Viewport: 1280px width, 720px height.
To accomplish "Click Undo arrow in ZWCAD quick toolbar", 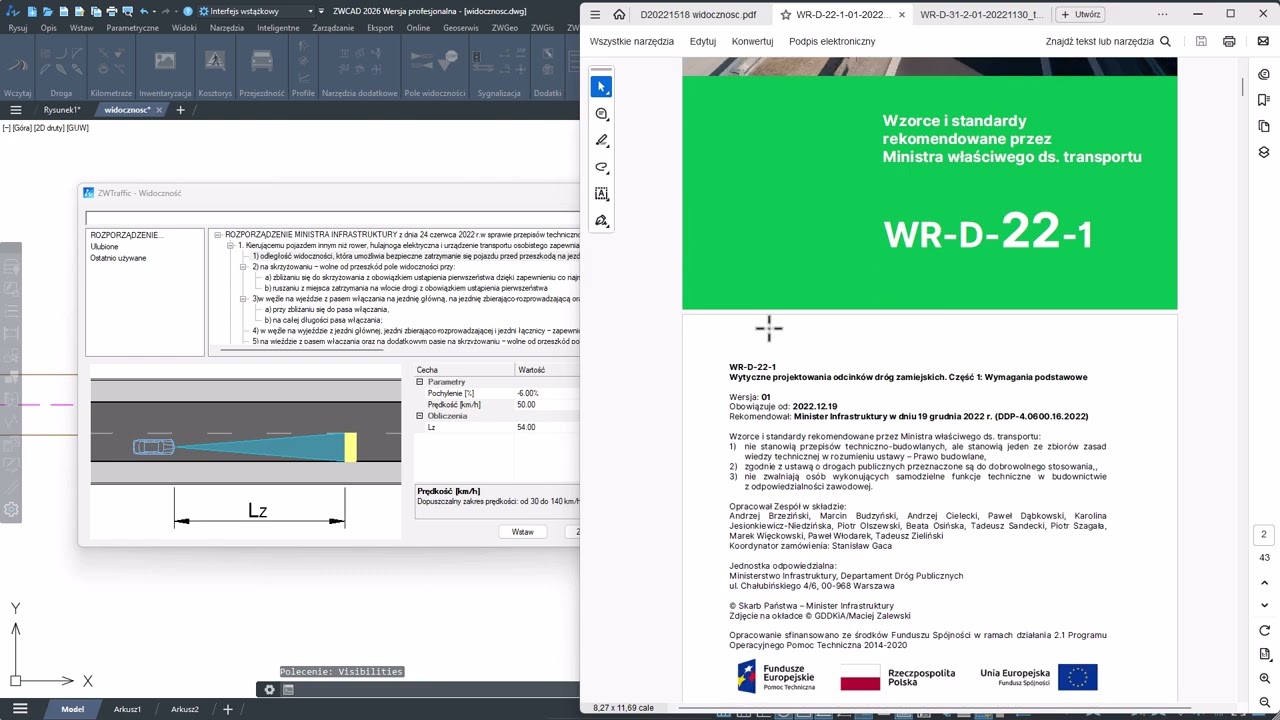I will click(145, 11).
